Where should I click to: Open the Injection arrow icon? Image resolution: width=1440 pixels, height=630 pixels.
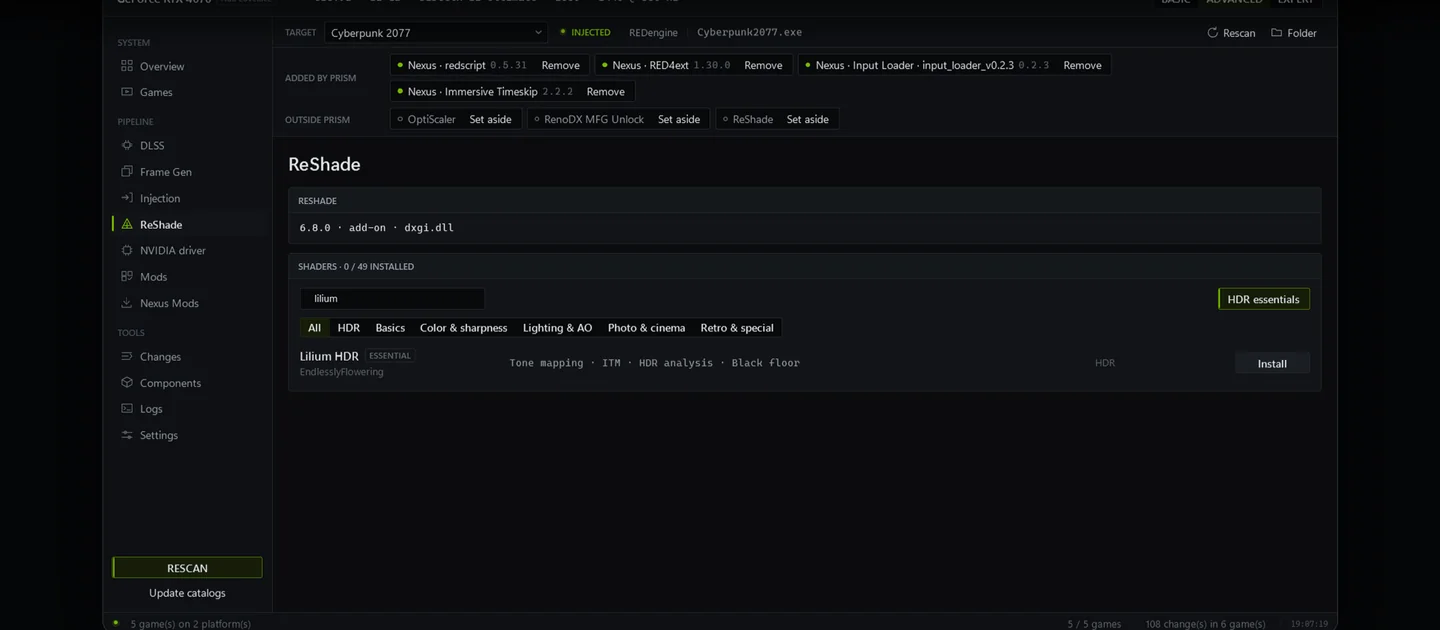pos(127,198)
